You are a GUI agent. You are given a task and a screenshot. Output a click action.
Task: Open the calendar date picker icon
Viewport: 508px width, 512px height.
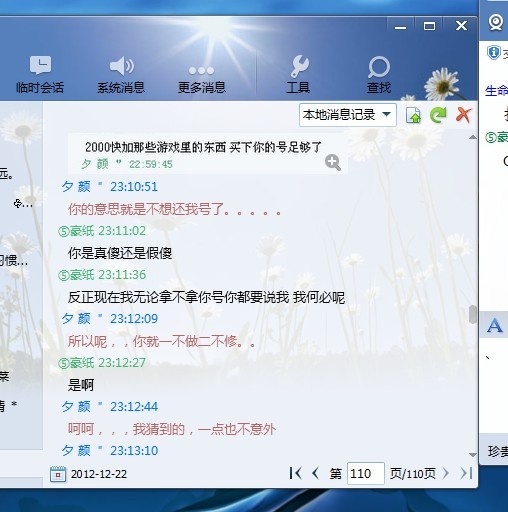point(58,474)
